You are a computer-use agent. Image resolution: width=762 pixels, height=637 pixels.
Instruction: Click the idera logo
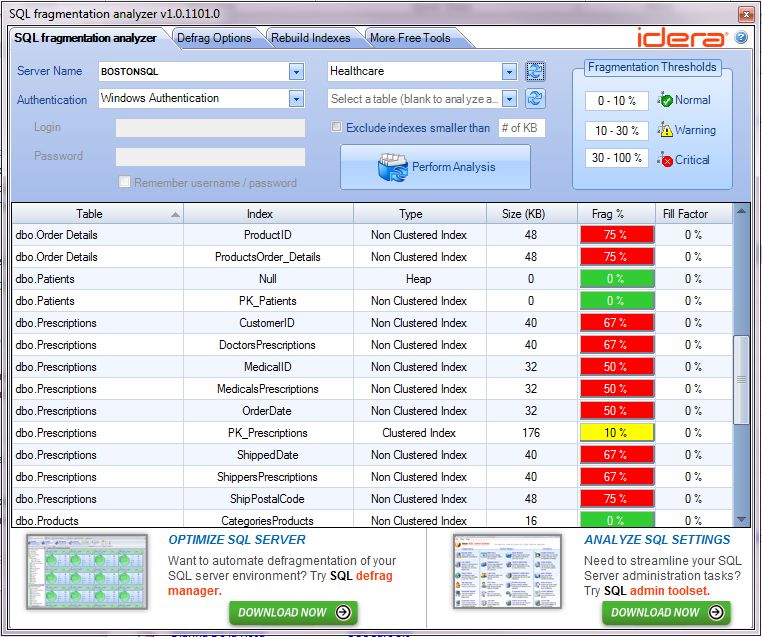(x=682, y=37)
